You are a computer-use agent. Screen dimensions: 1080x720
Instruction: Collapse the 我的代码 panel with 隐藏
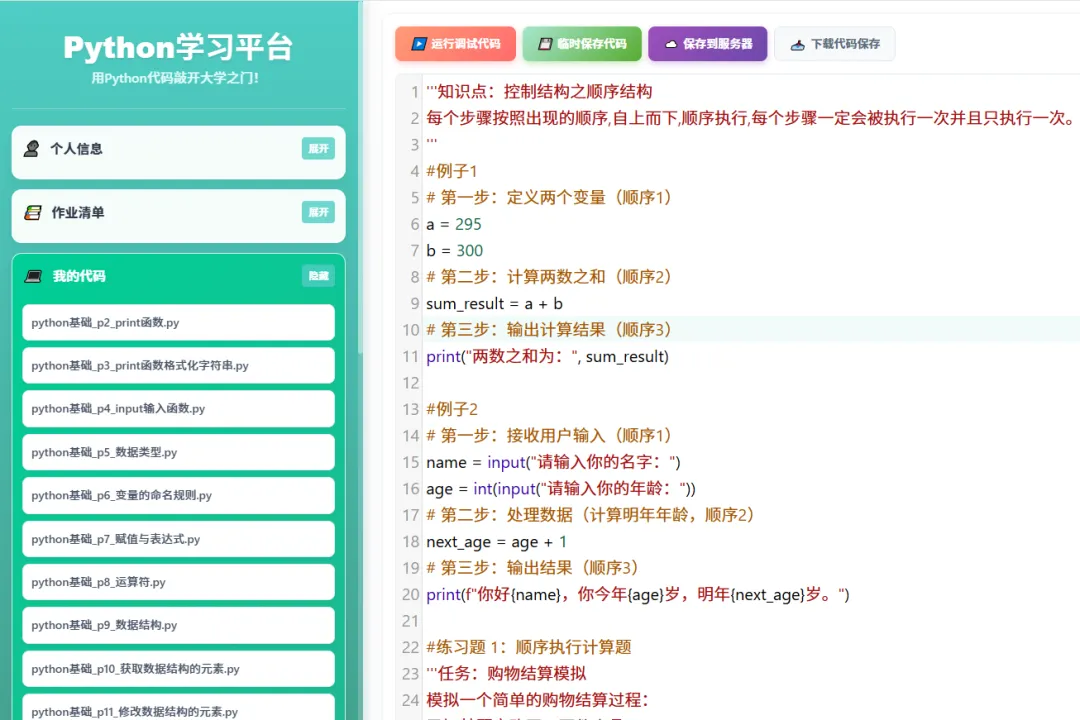tap(318, 276)
